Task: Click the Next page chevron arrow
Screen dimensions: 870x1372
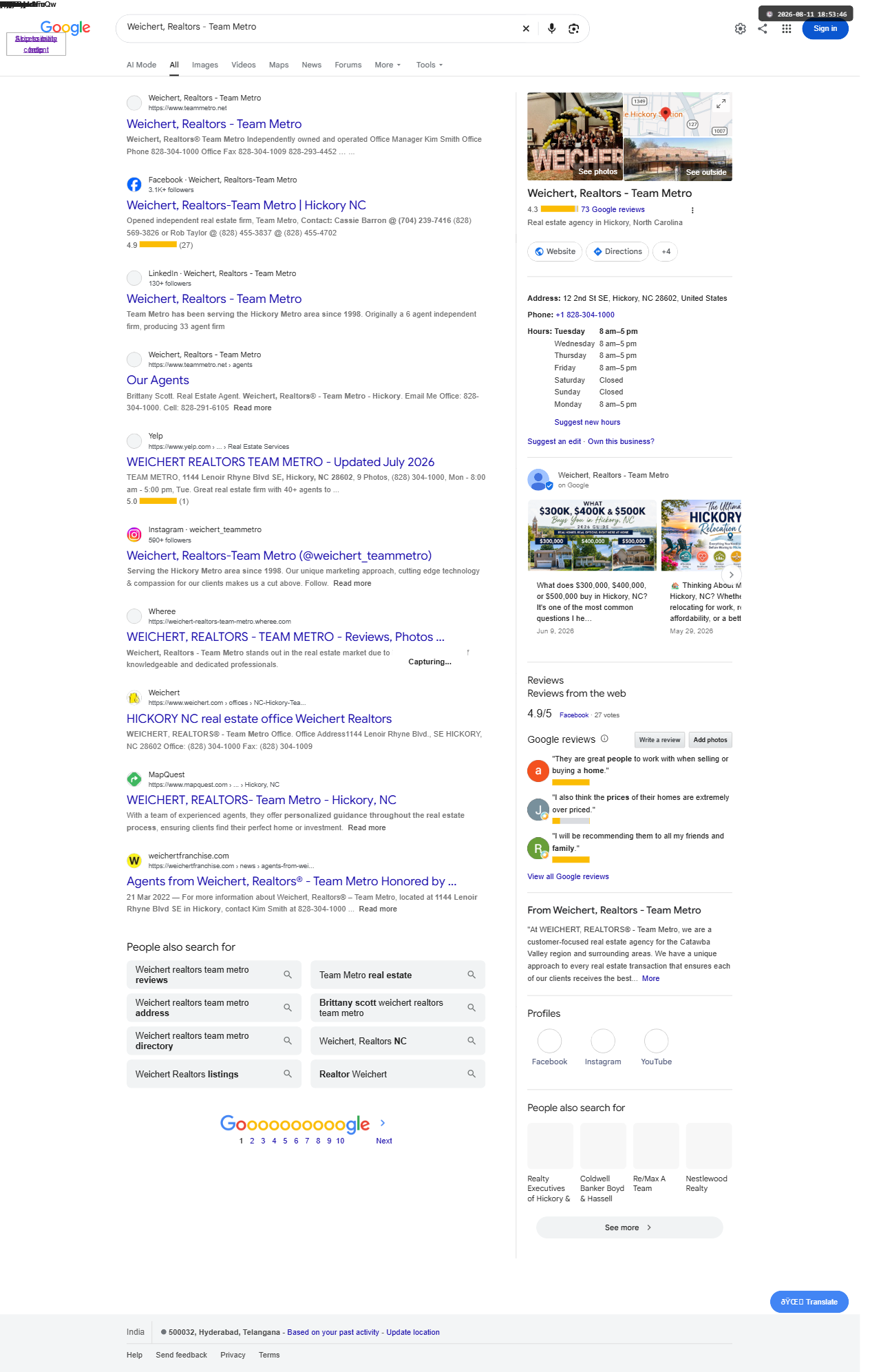Action: coord(383,1123)
